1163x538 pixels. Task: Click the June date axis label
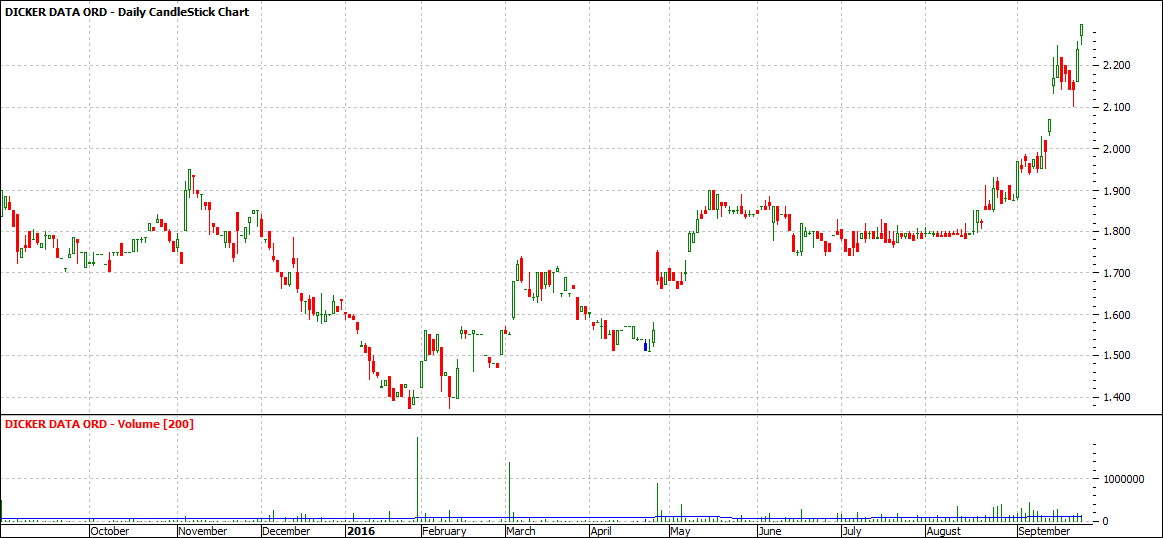[x=771, y=531]
